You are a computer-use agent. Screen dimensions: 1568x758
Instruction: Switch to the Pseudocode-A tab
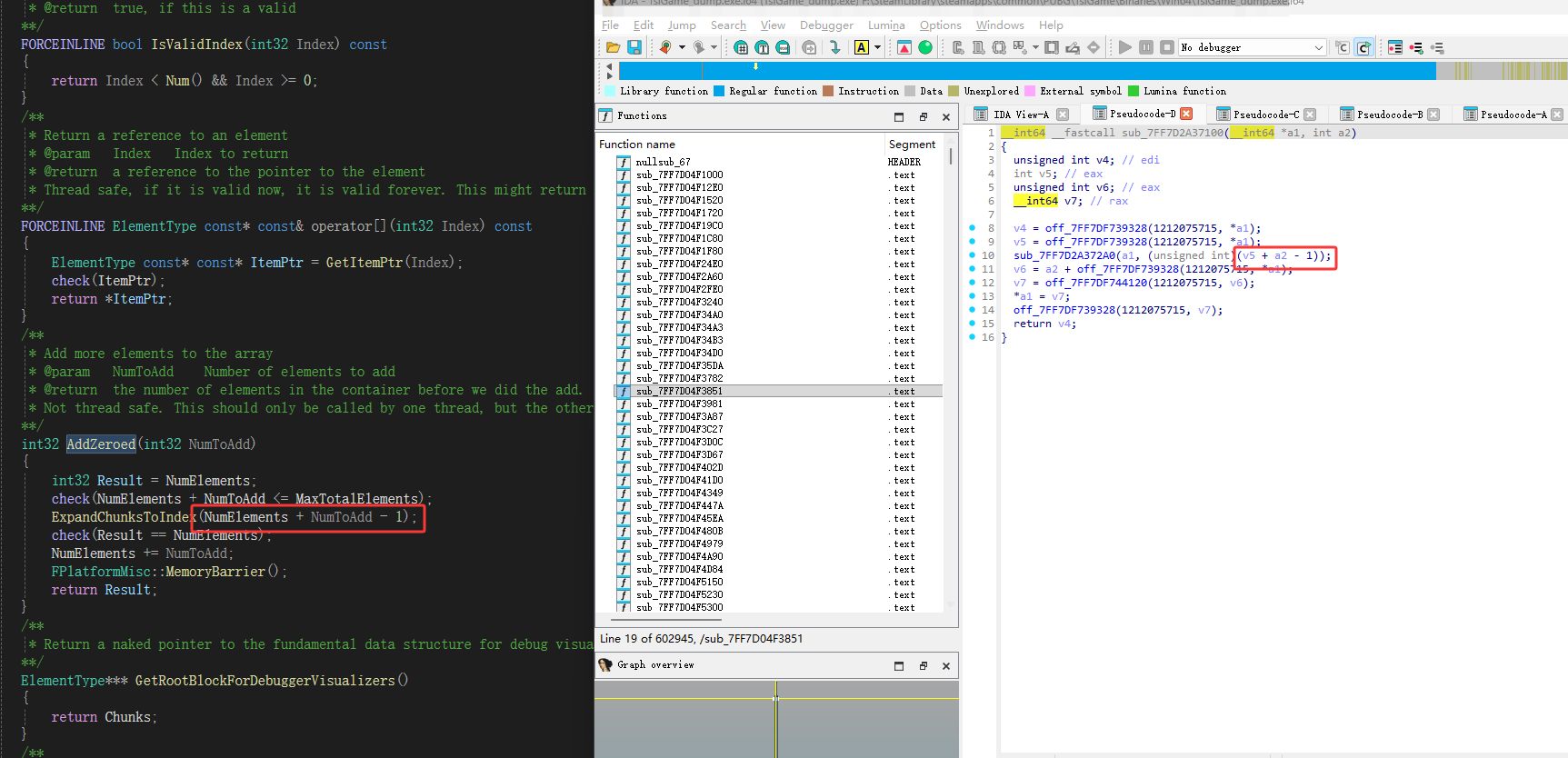click(1513, 115)
